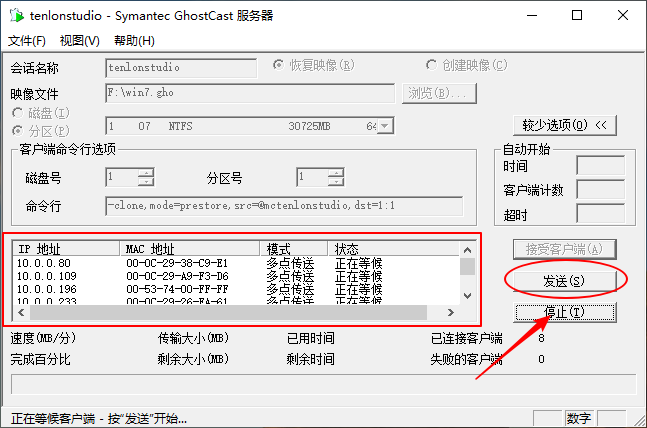Increase the 分区号 spinner value

[336, 173]
